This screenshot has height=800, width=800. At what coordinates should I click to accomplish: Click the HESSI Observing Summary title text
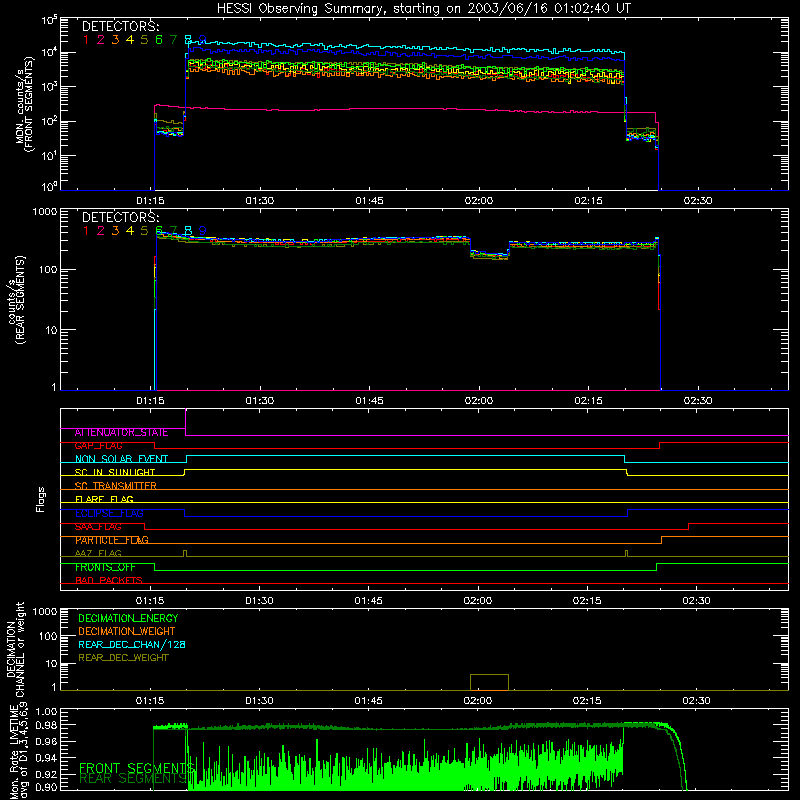click(x=424, y=9)
